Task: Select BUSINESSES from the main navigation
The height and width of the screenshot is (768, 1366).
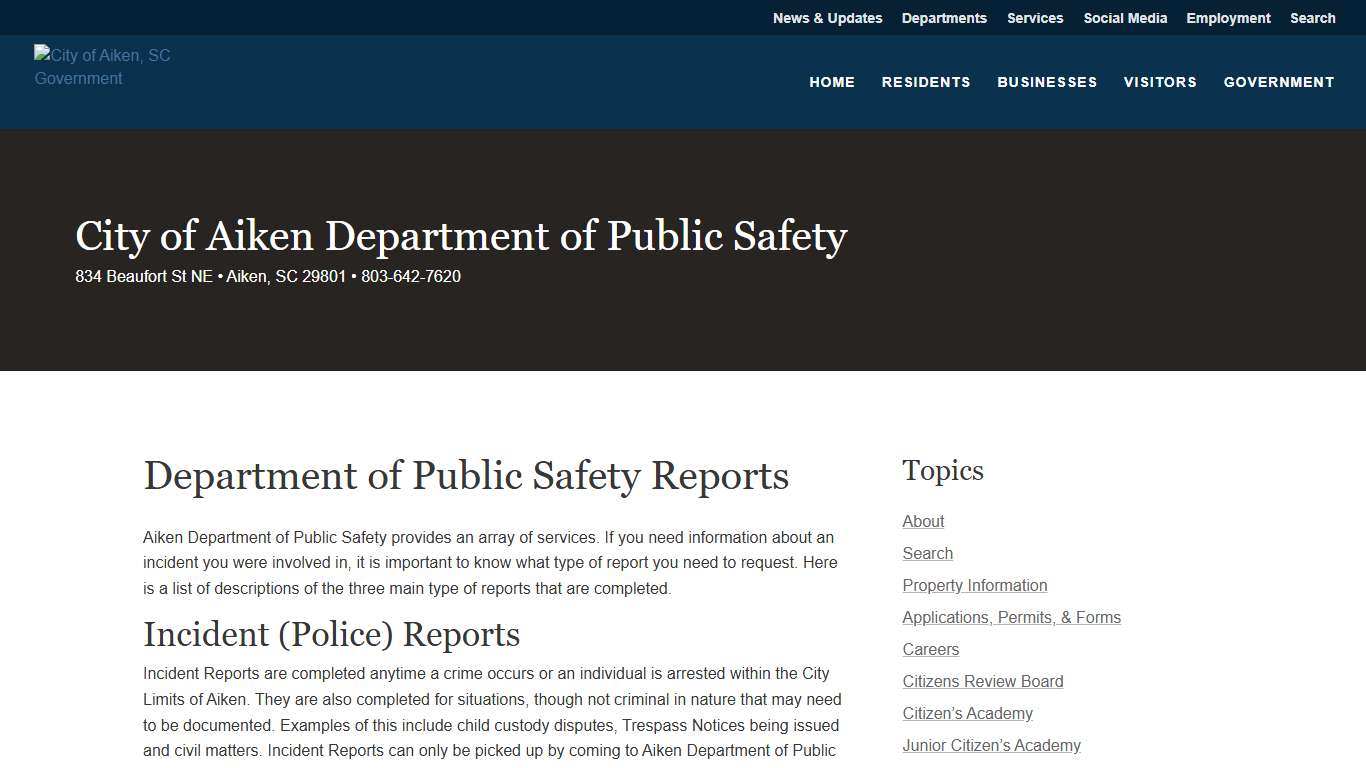Action: pyautogui.click(x=1047, y=82)
